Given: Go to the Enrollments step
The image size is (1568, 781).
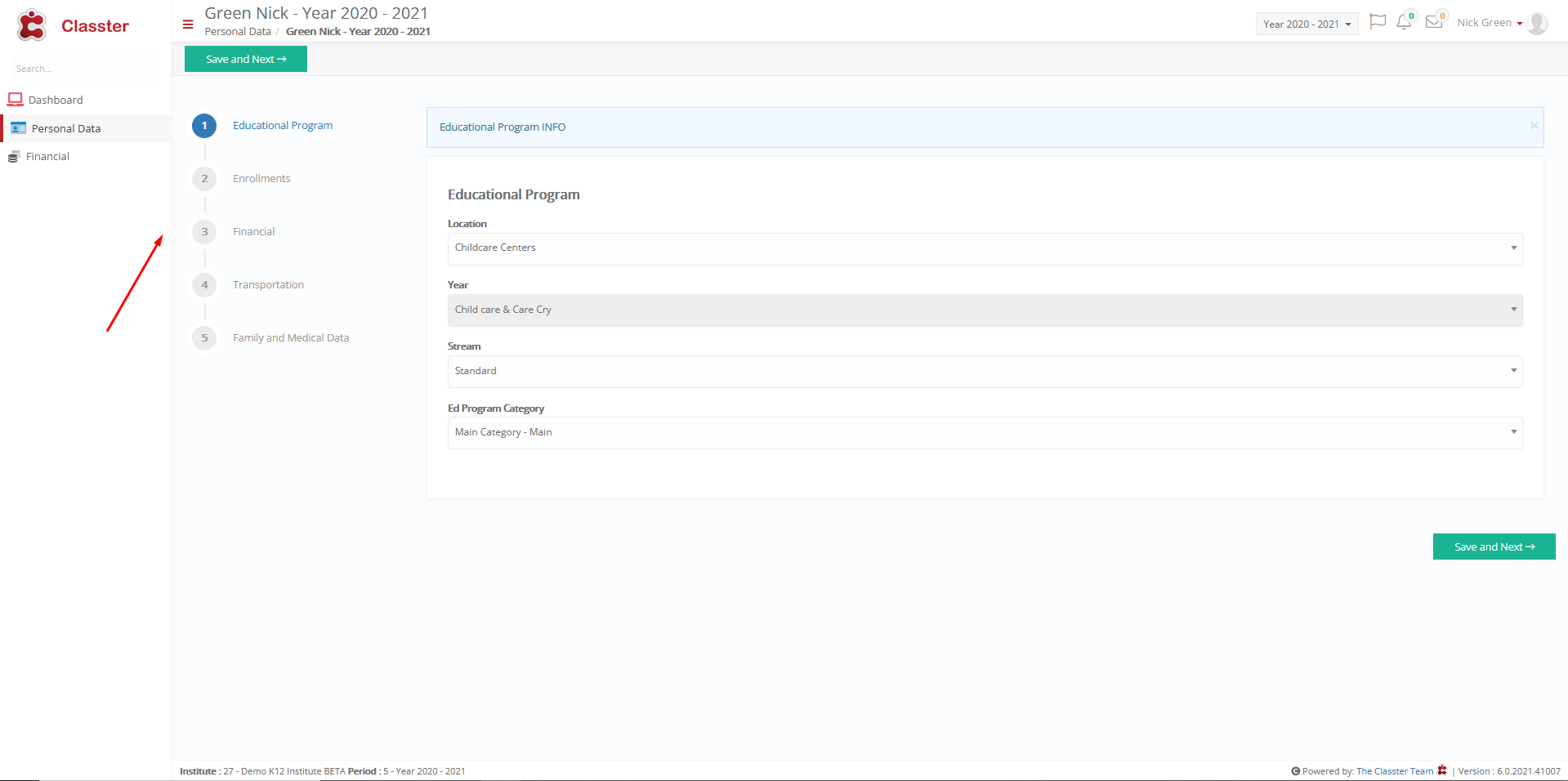Looking at the screenshot, I should point(261,179).
